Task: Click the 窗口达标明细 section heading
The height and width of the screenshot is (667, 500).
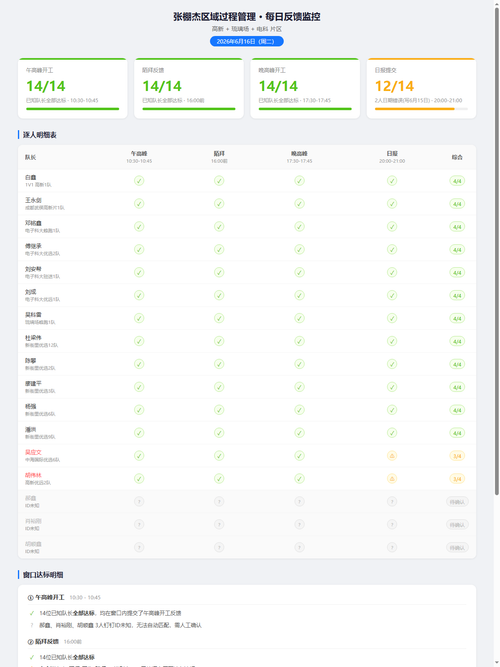Action: click(43, 575)
